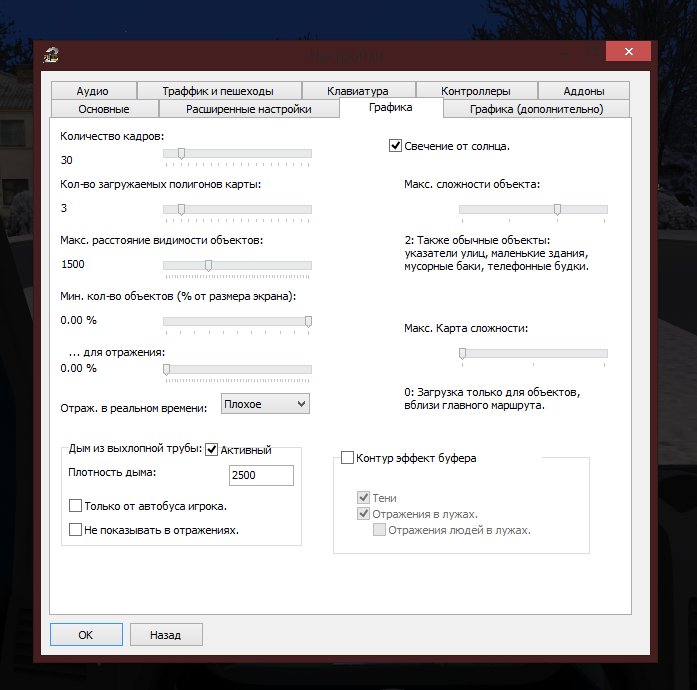Confirm settings with OK button
This screenshot has width=697, height=690.
click(86, 634)
